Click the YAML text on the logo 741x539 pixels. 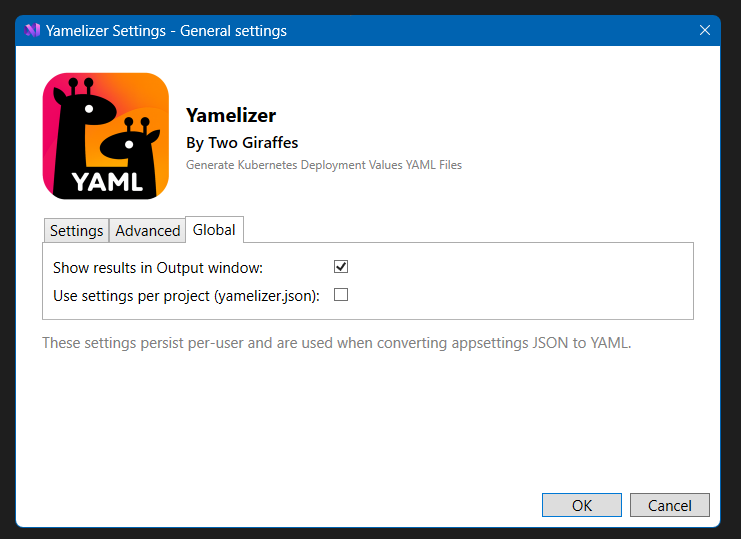coord(107,181)
